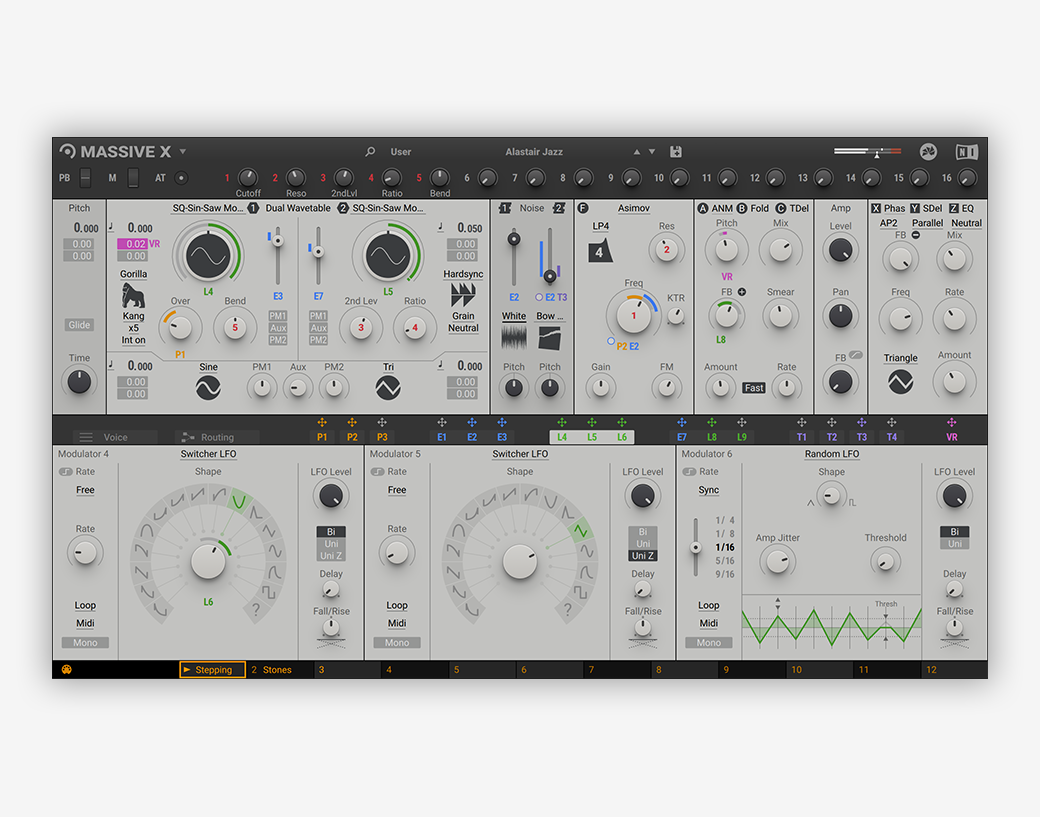The image size is (1040, 817).
Task: Toggle Noise source 1 on/off
Action: tap(505, 208)
